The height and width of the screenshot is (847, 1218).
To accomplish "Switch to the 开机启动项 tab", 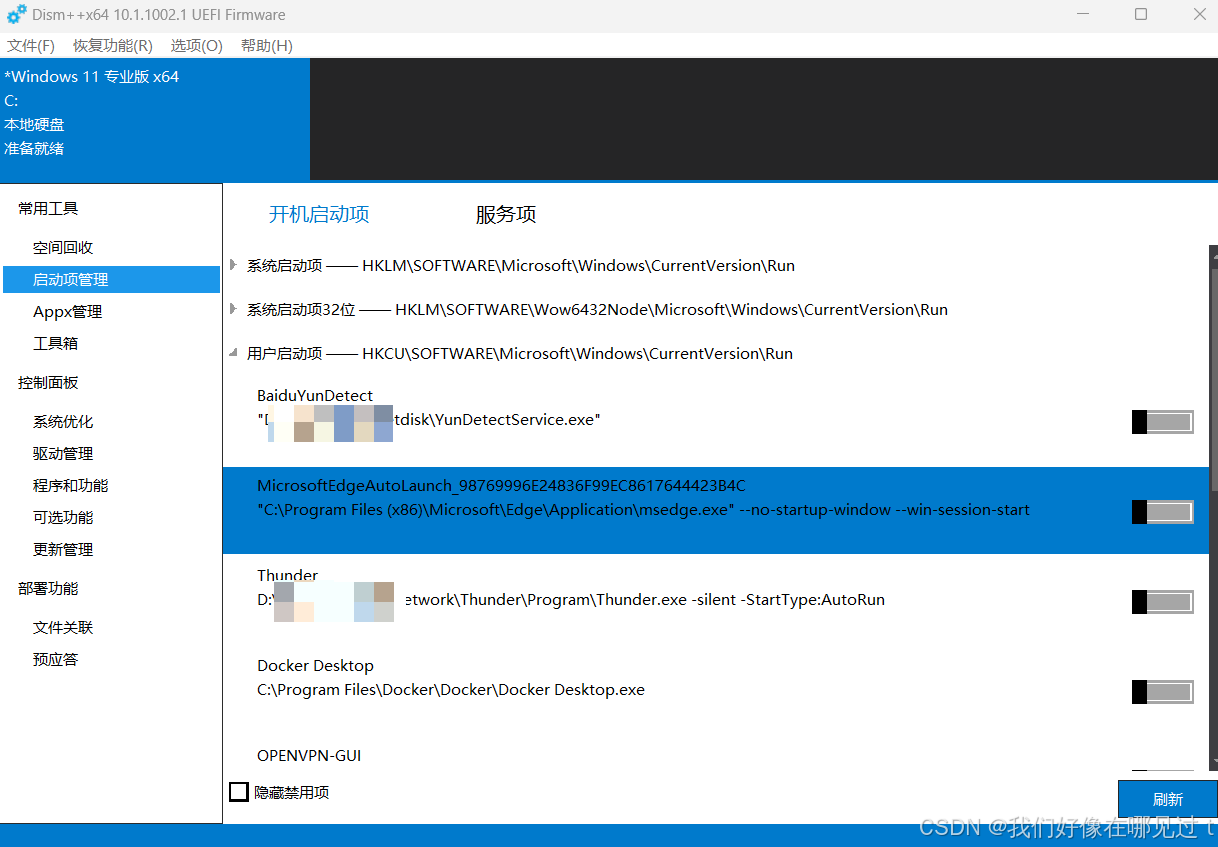I will click(319, 214).
